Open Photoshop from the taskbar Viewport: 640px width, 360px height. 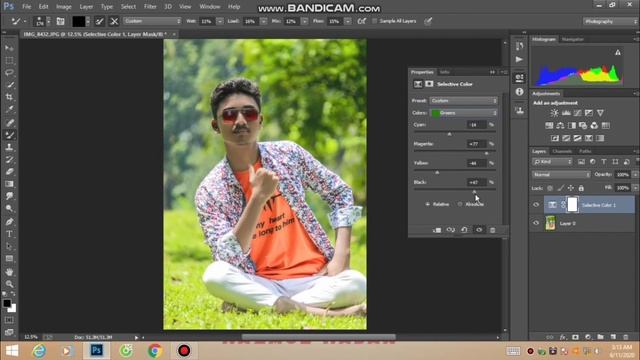[97, 351]
